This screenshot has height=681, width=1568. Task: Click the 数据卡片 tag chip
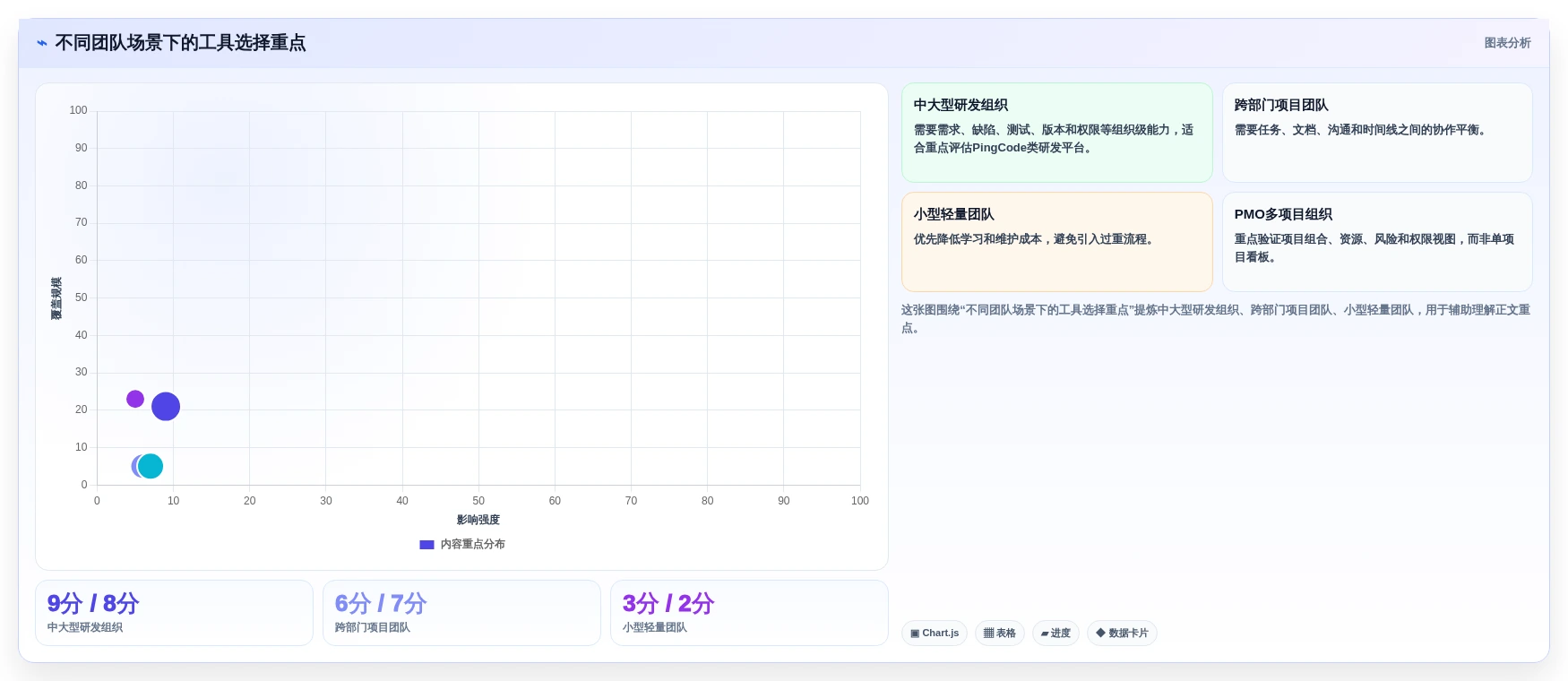tap(1122, 633)
